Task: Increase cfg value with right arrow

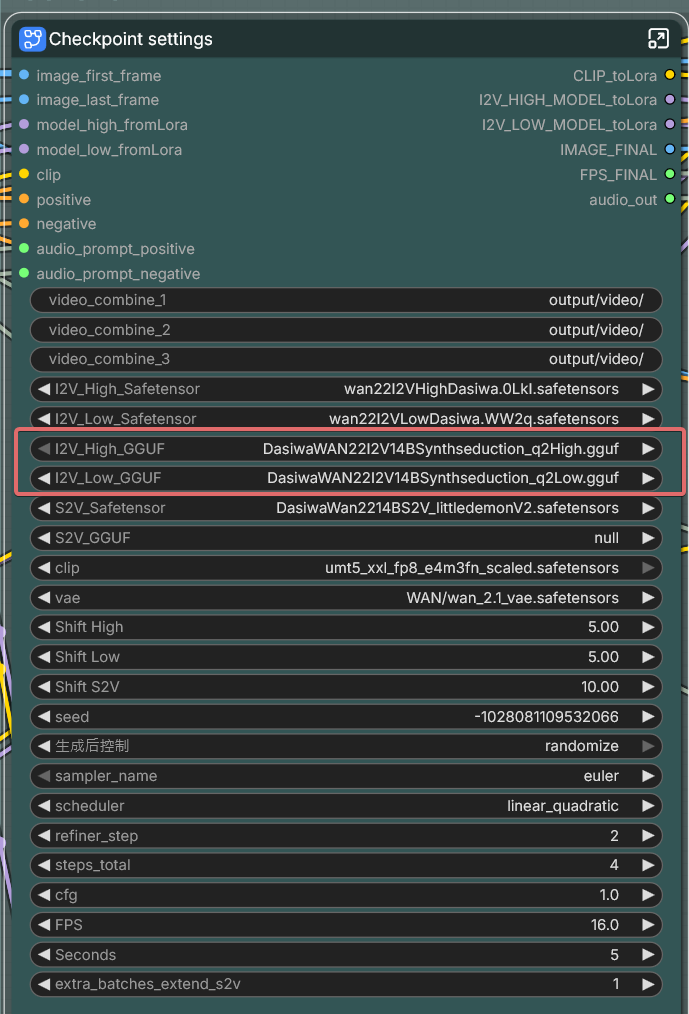Action: click(648, 895)
